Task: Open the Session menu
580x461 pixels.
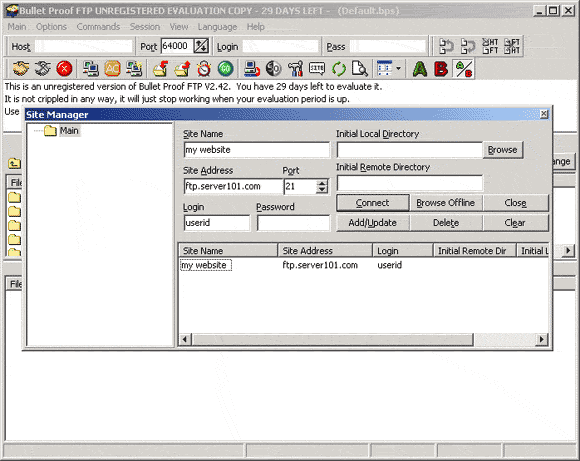Action: pos(145,27)
